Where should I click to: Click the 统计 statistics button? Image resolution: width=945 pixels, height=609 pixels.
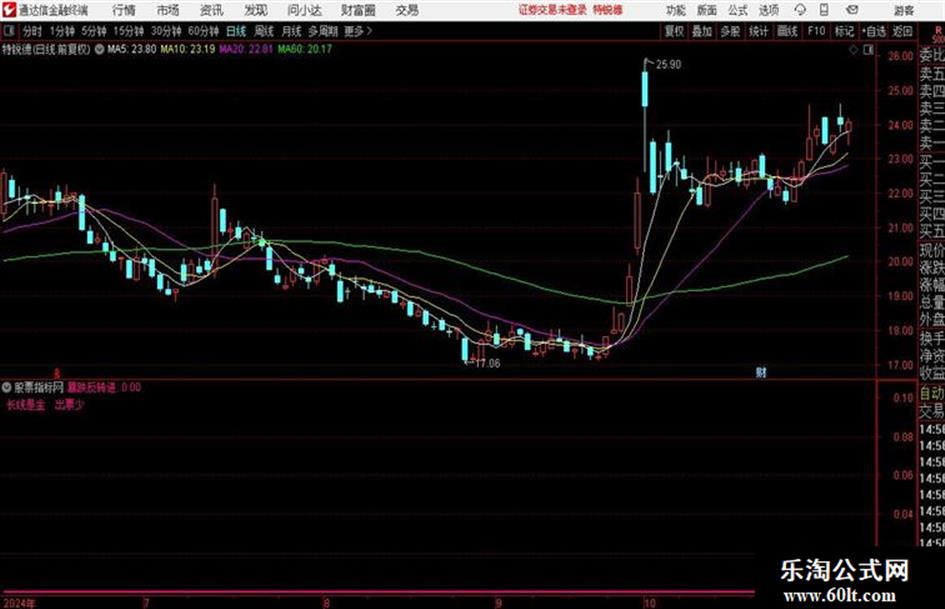coord(758,31)
